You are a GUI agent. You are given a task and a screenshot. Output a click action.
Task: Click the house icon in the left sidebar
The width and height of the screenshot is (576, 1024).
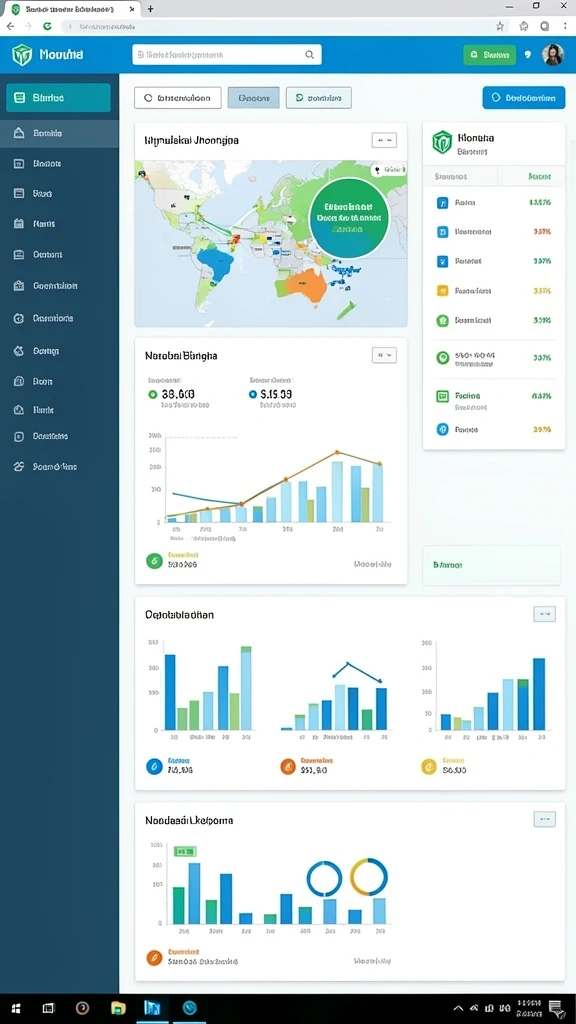pyautogui.click(x=19, y=133)
